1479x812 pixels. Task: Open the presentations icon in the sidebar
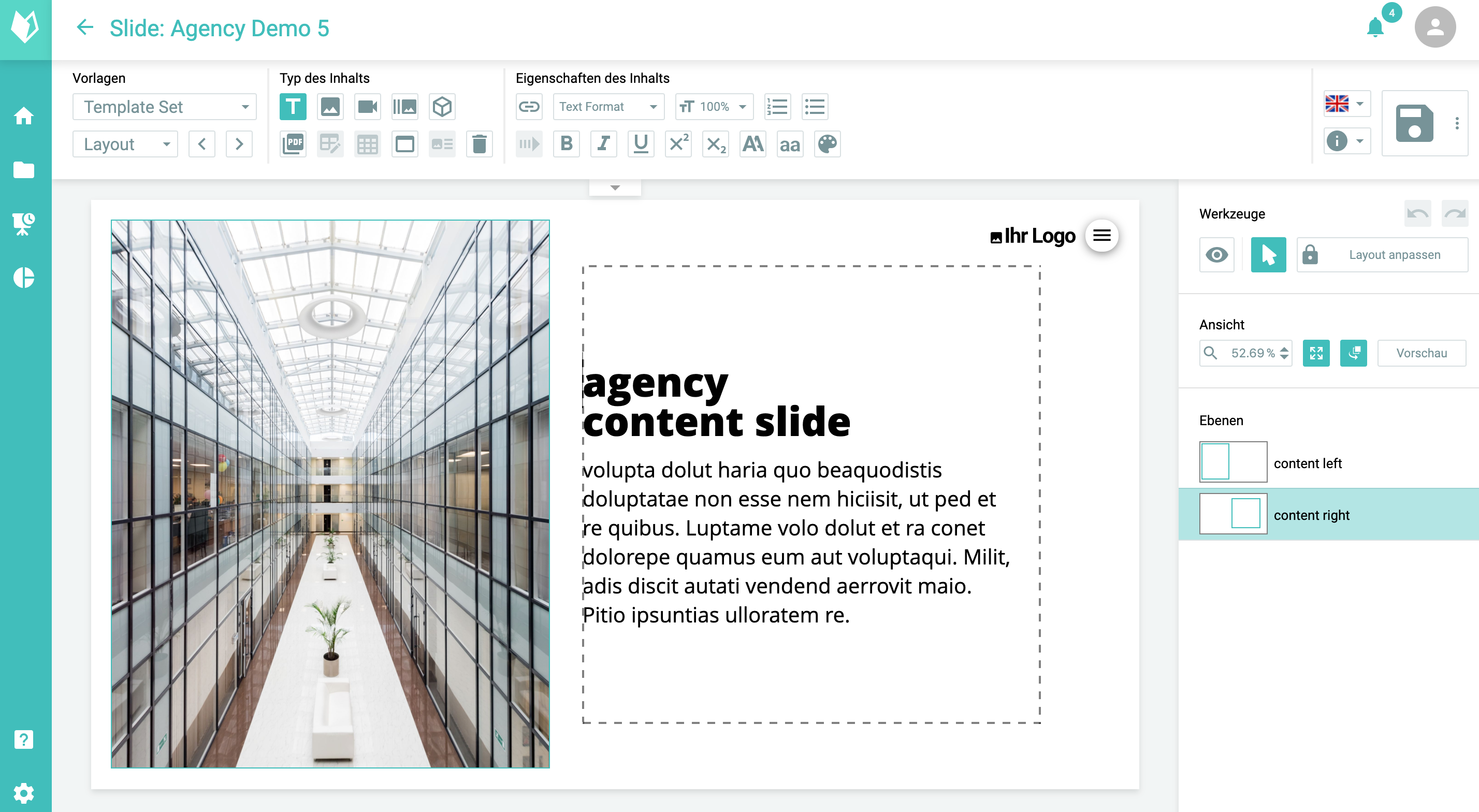point(23,224)
